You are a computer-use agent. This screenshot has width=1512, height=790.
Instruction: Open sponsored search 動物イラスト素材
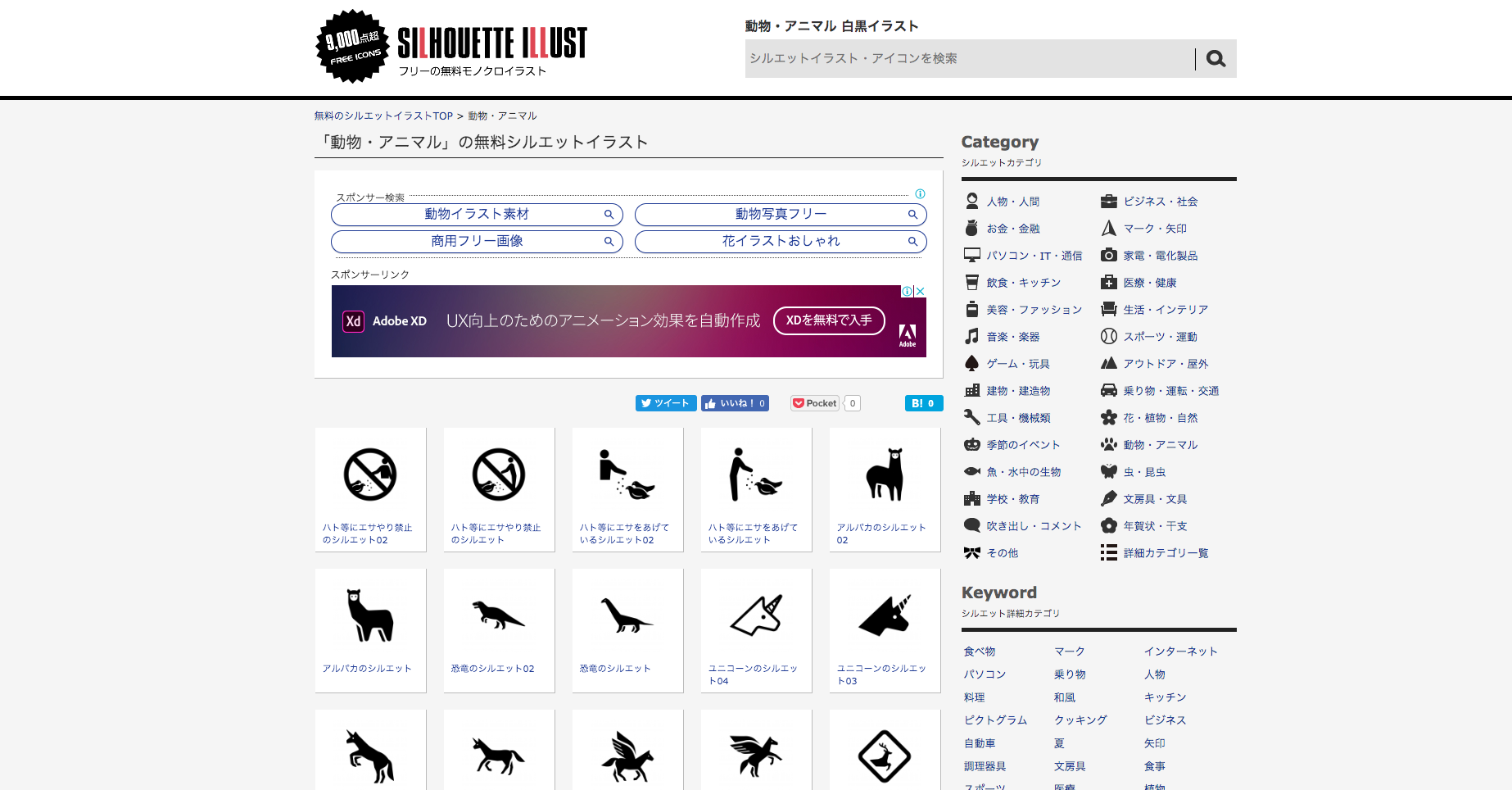tap(477, 215)
